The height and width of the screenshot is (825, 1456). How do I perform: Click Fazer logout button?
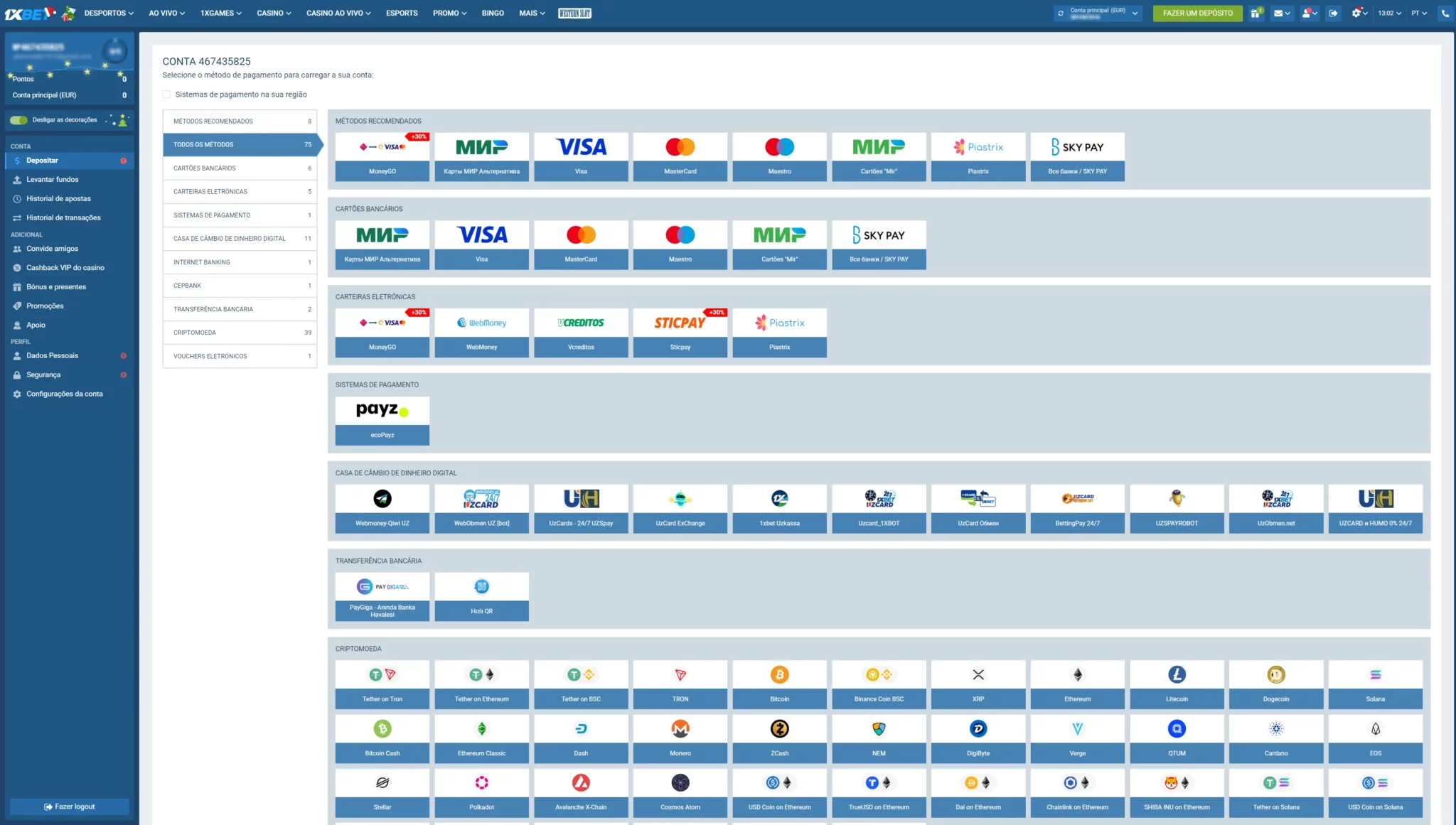(x=69, y=807)
